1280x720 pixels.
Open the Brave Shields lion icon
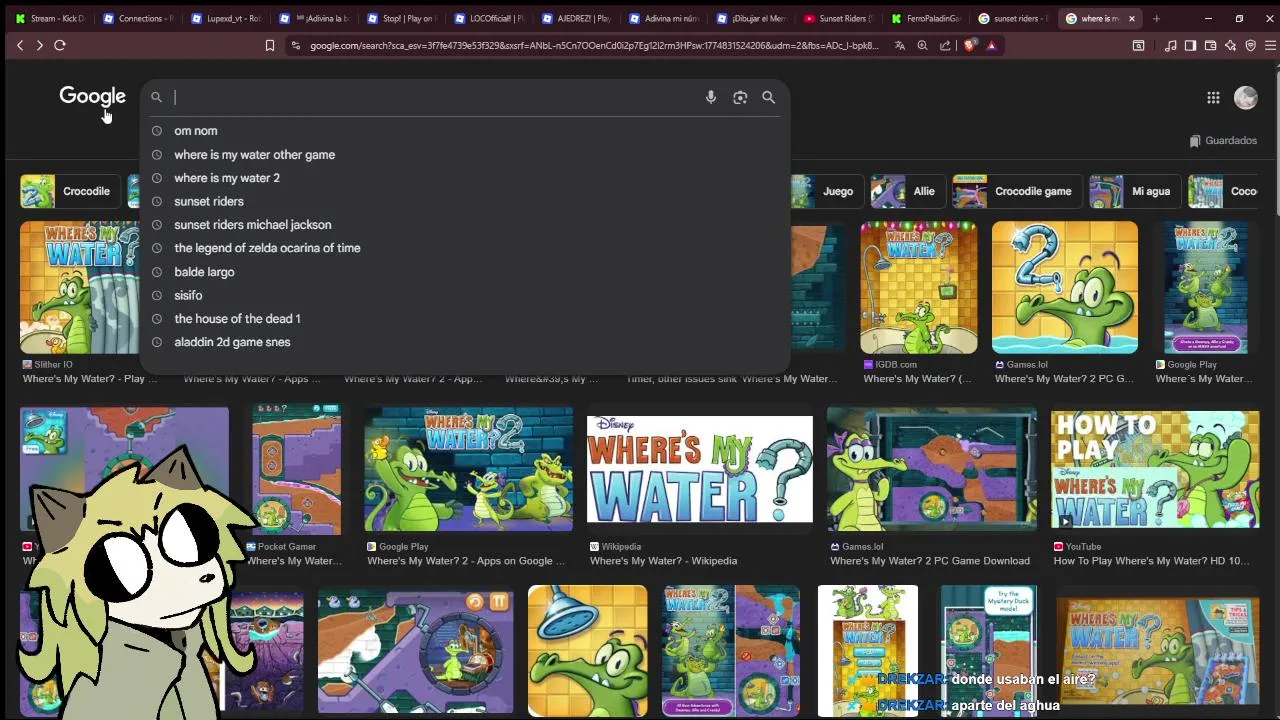point(969,45)
